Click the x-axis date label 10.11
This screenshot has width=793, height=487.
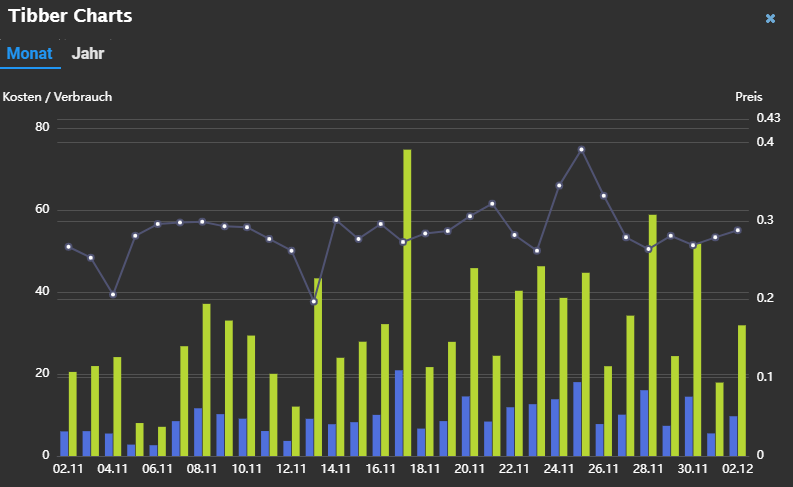(x=247, y=469)
